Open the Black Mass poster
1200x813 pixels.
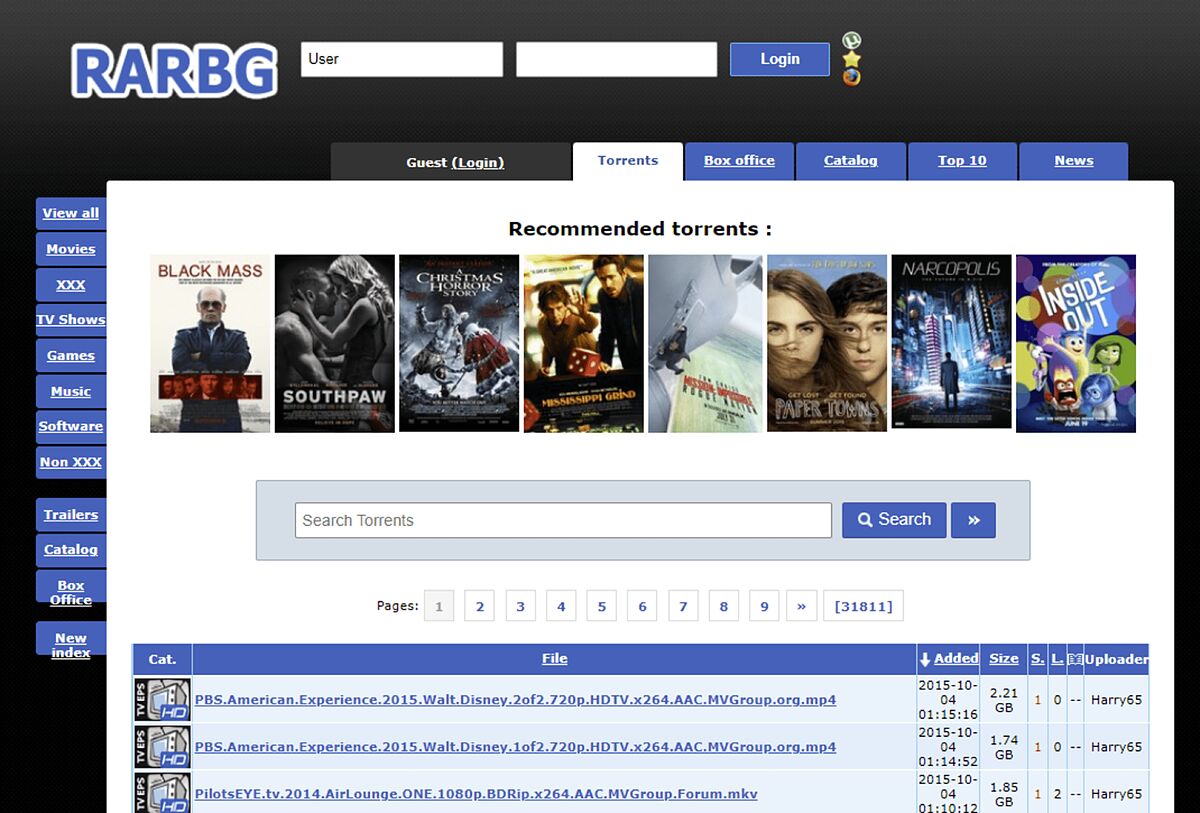(210, 343)
